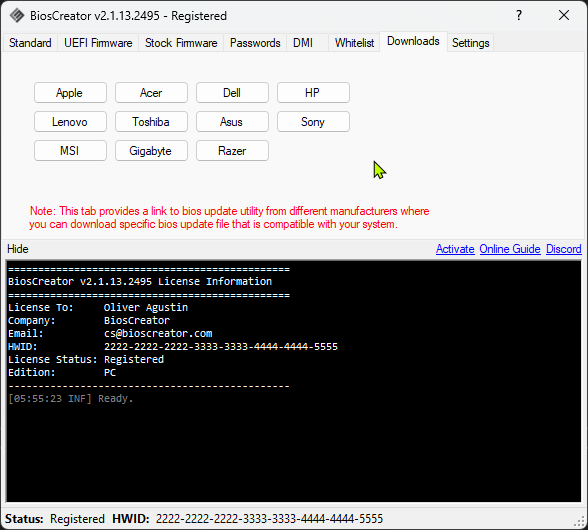Close the BiosCreator window
Screen dimensions: 588x530
(x=564, y=15)
